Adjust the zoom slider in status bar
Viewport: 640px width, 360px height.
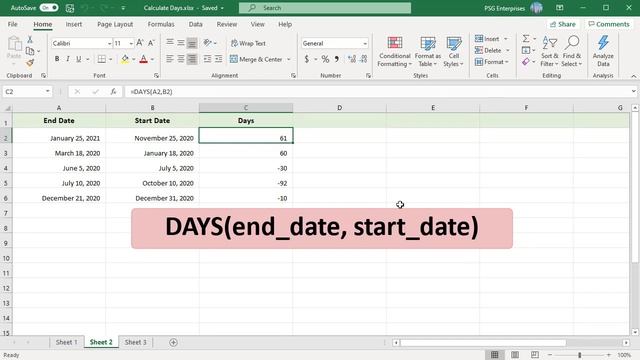coord(580,355)
